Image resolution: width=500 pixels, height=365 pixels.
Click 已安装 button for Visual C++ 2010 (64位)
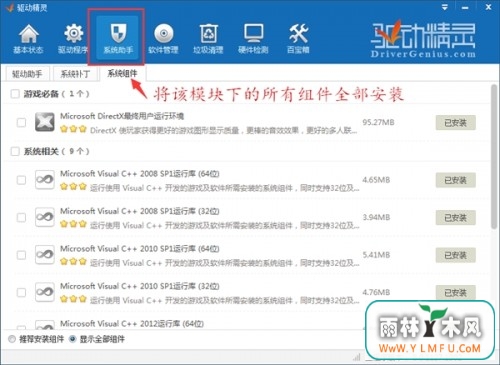click(x=455, y=255)
